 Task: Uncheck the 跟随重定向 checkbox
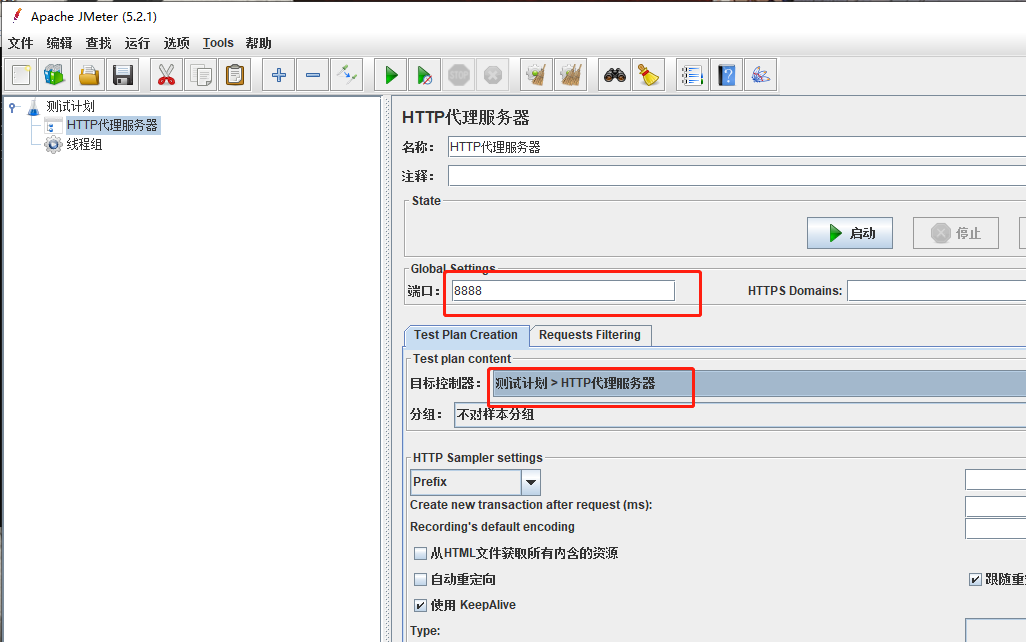[x=975, y=580]
